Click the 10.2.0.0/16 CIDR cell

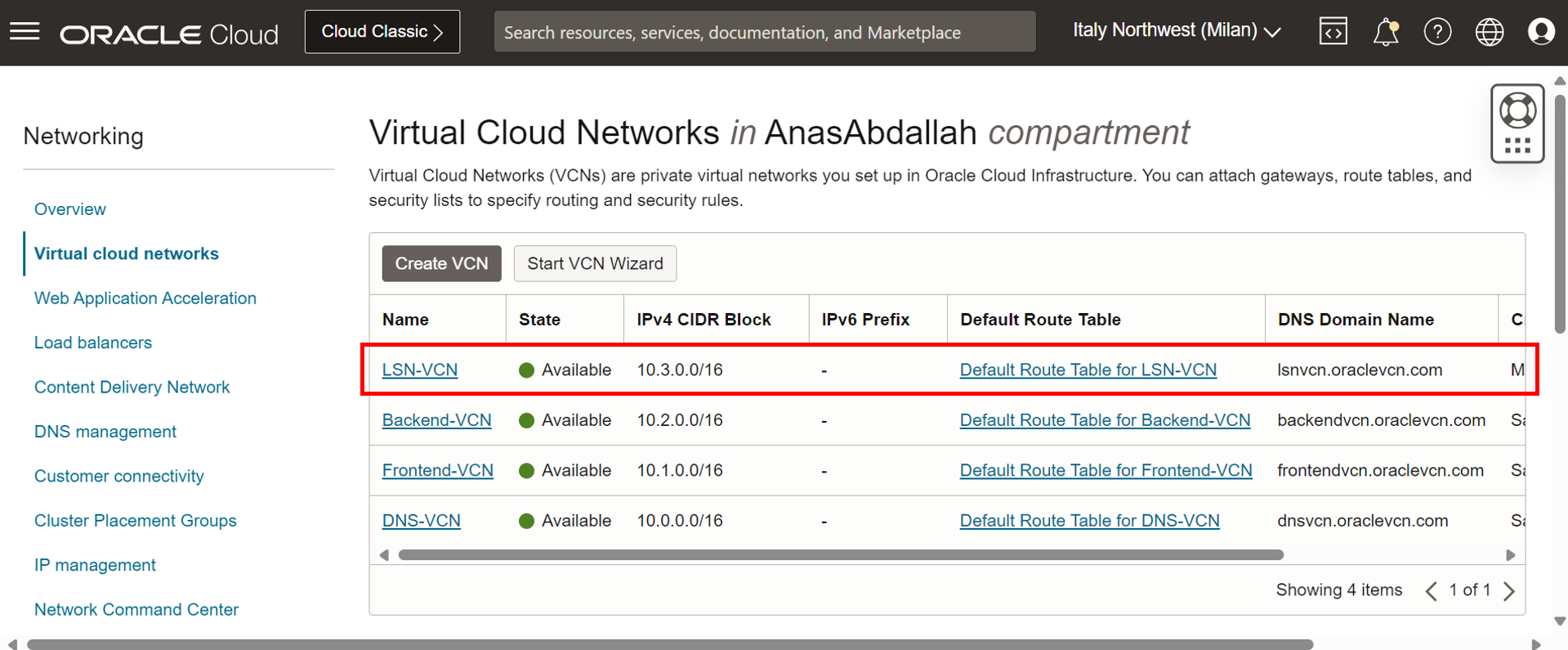point(680,420)
